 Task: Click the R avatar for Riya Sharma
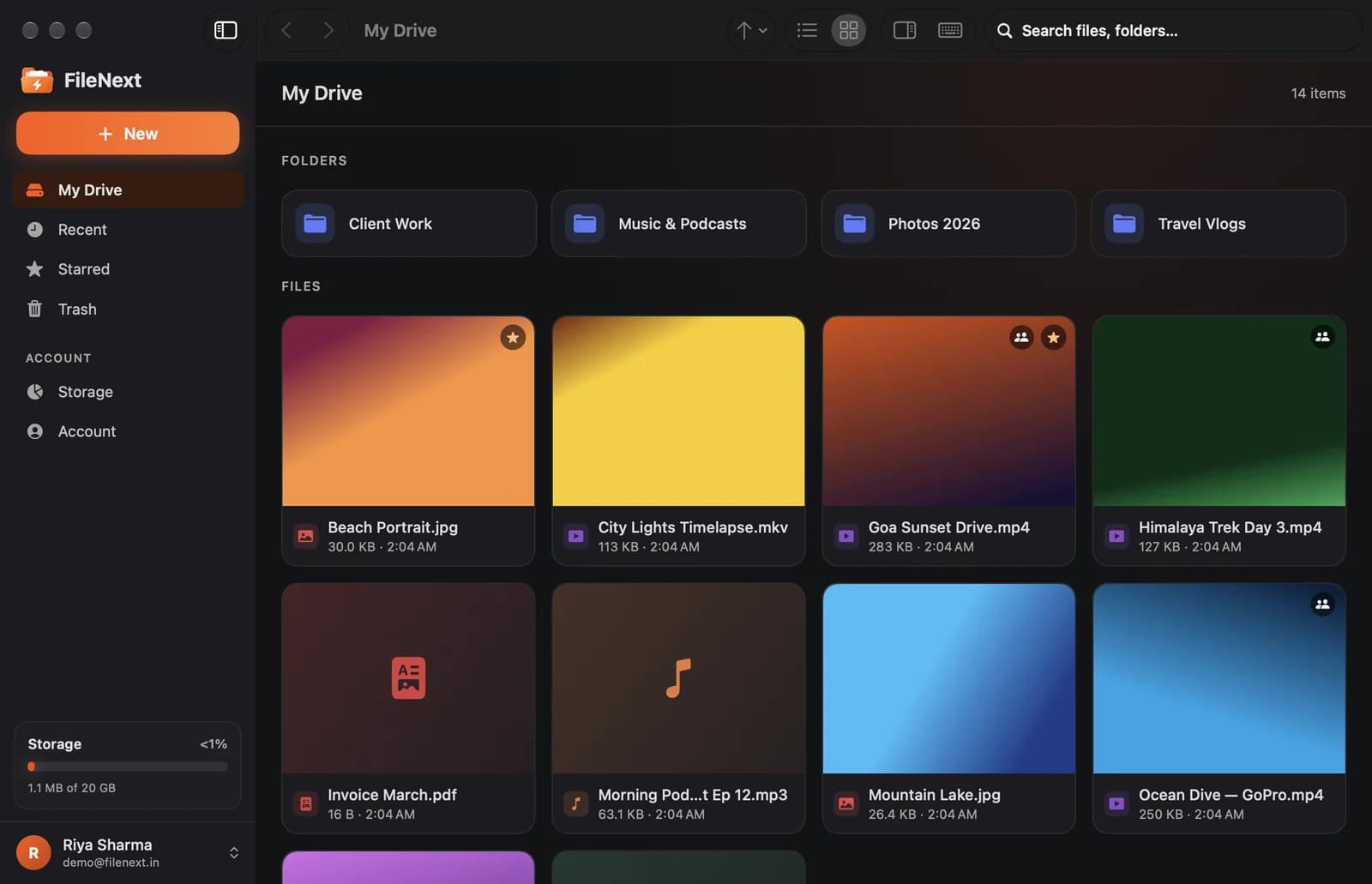(33, 852)
